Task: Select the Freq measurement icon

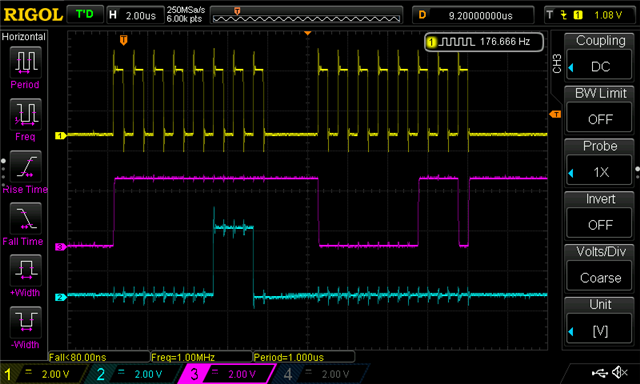Action: [x=25, y=114]
